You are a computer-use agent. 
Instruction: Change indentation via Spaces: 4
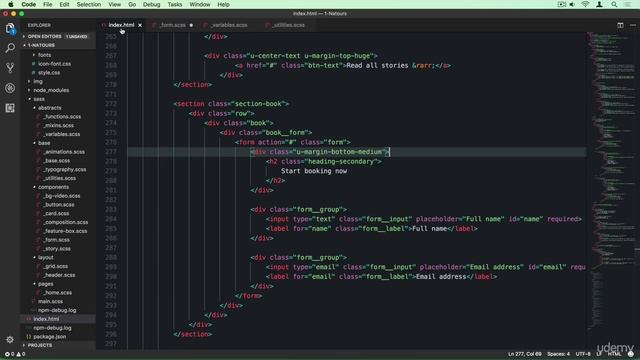click(558, 354)
